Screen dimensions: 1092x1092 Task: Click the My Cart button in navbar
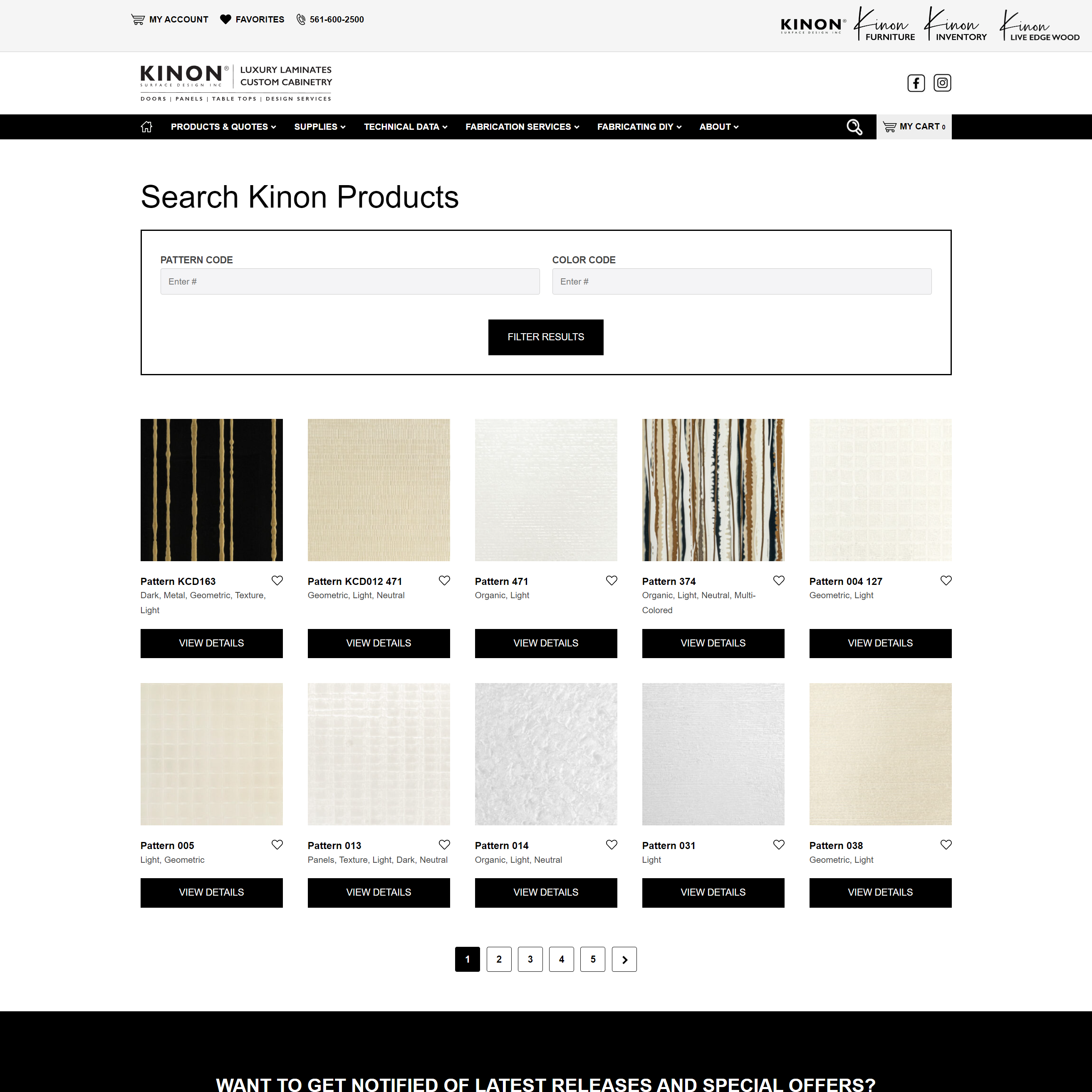coord(914,126)
